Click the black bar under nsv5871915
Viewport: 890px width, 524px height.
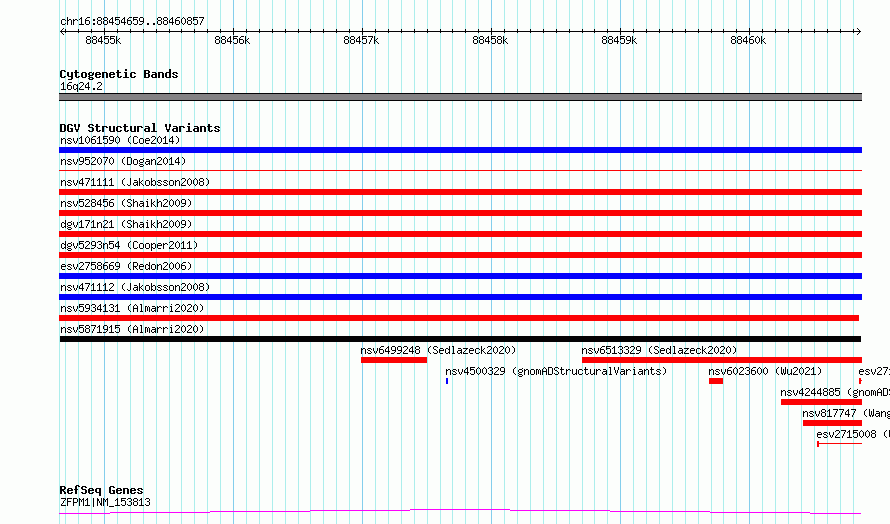point(460,339)
